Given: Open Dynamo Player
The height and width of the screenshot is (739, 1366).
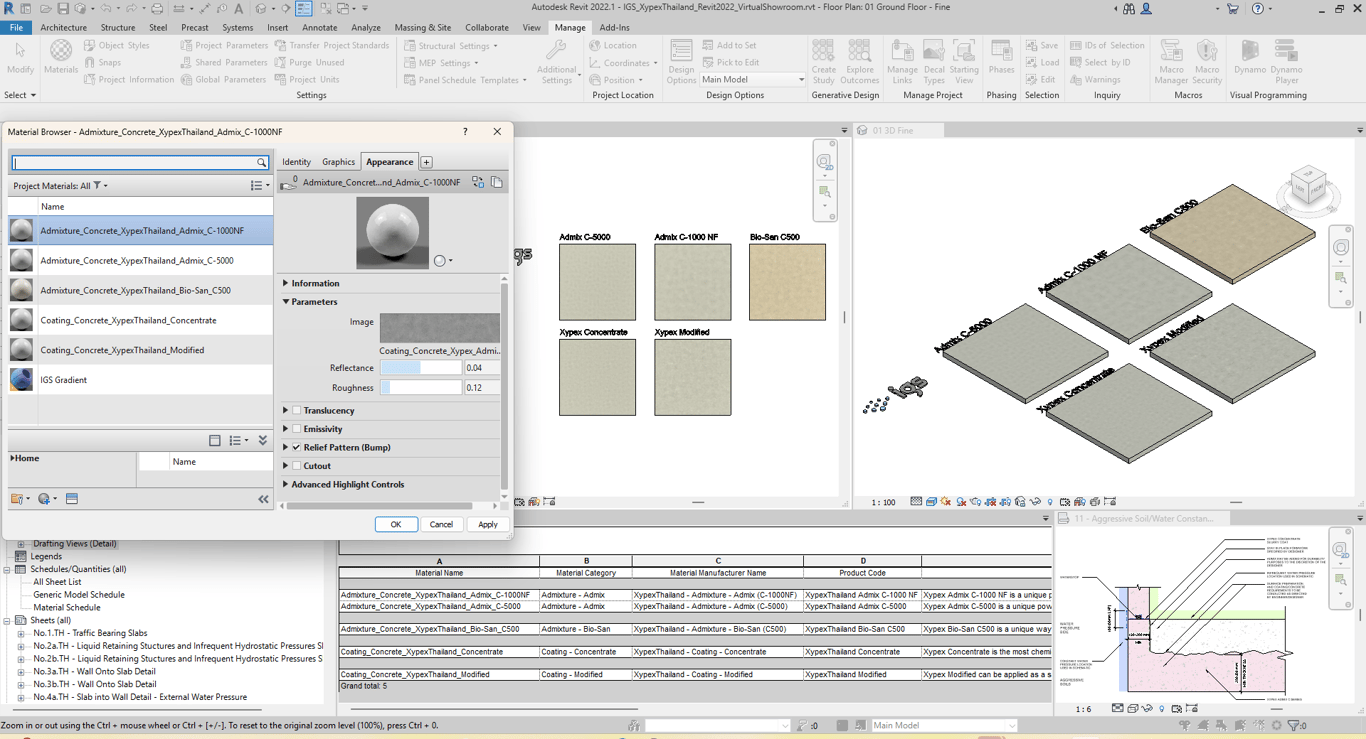Looking at the screenshot, I should point(1286,62).
